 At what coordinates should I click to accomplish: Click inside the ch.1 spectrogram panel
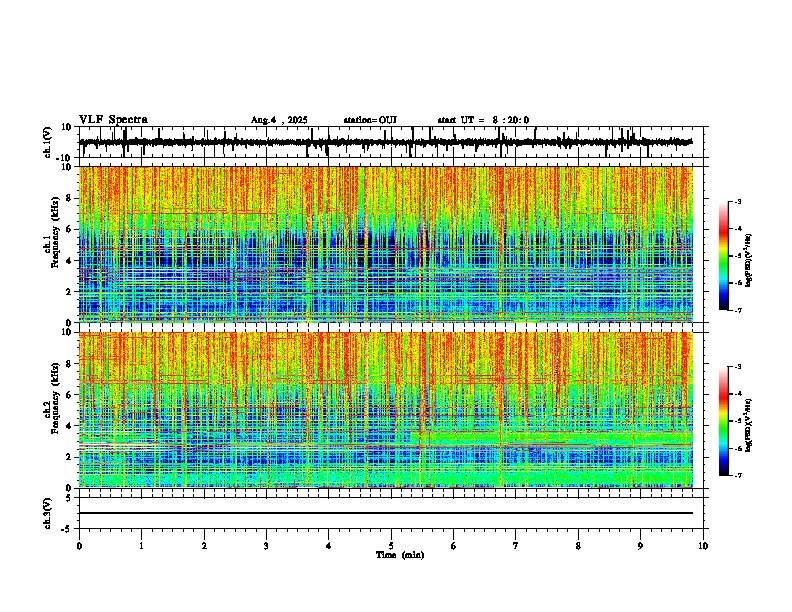click(x=386, y=244)
